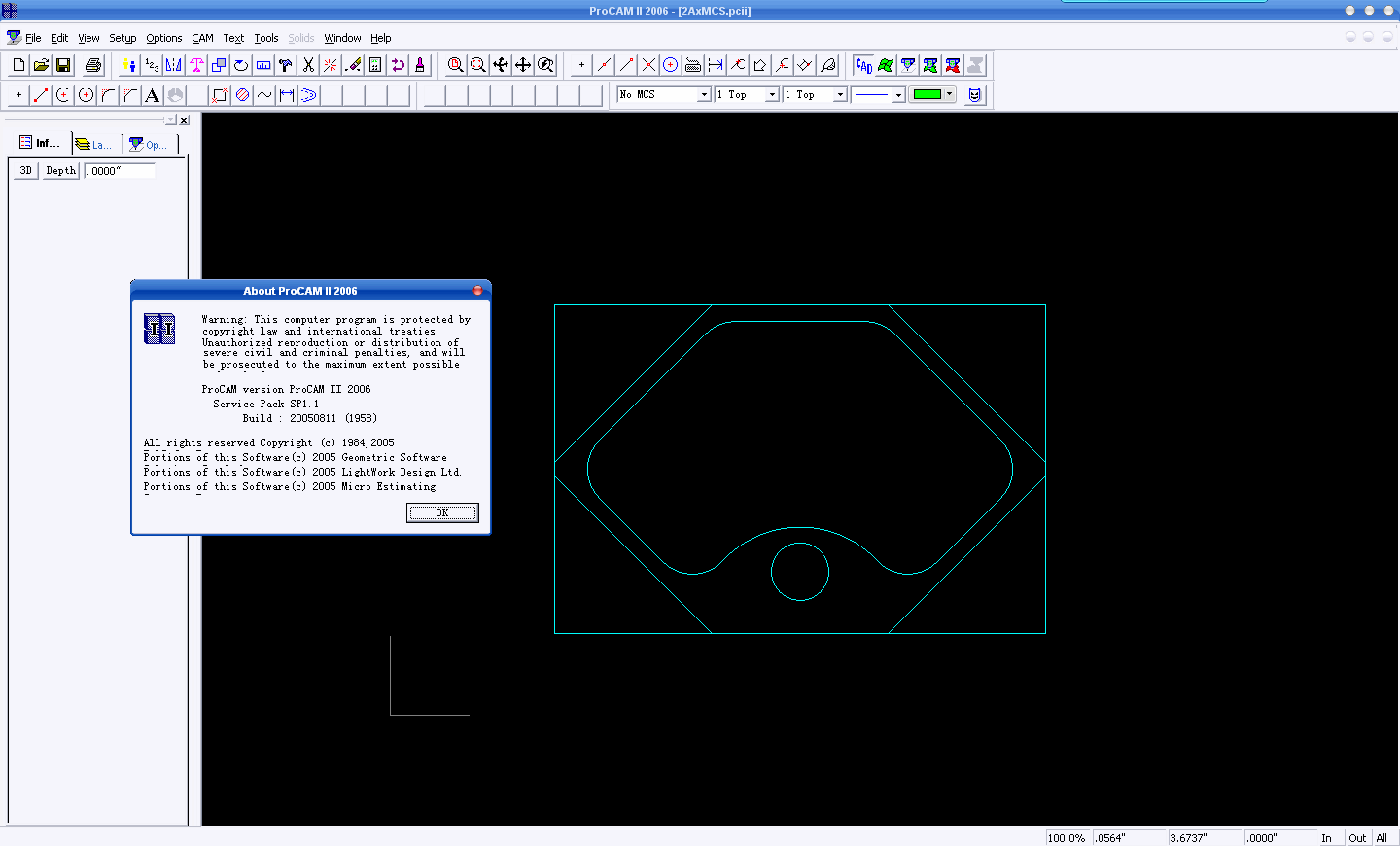1400x846 pixels.
Task: Click the mirror geometry tool icon
Action: point(174,65)
